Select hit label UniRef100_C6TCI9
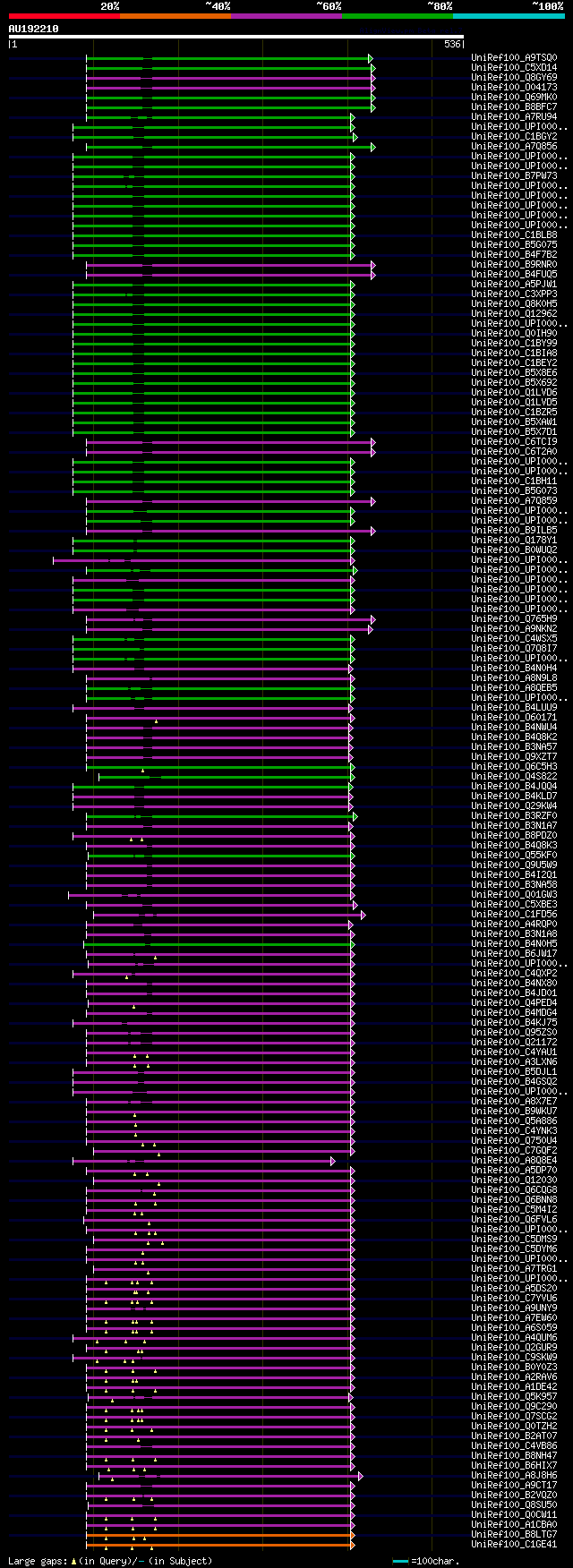The width and height of the screenshot is (573, 1568). coord(514,442)
